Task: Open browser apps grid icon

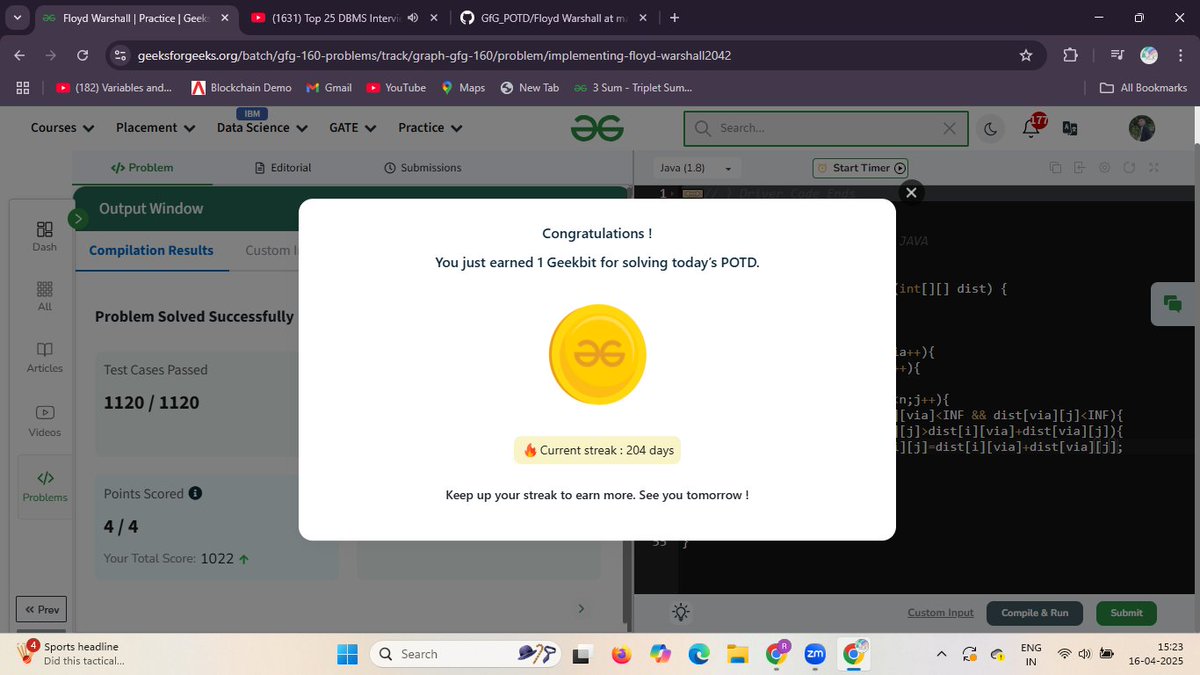Action: tap(22, 88)
